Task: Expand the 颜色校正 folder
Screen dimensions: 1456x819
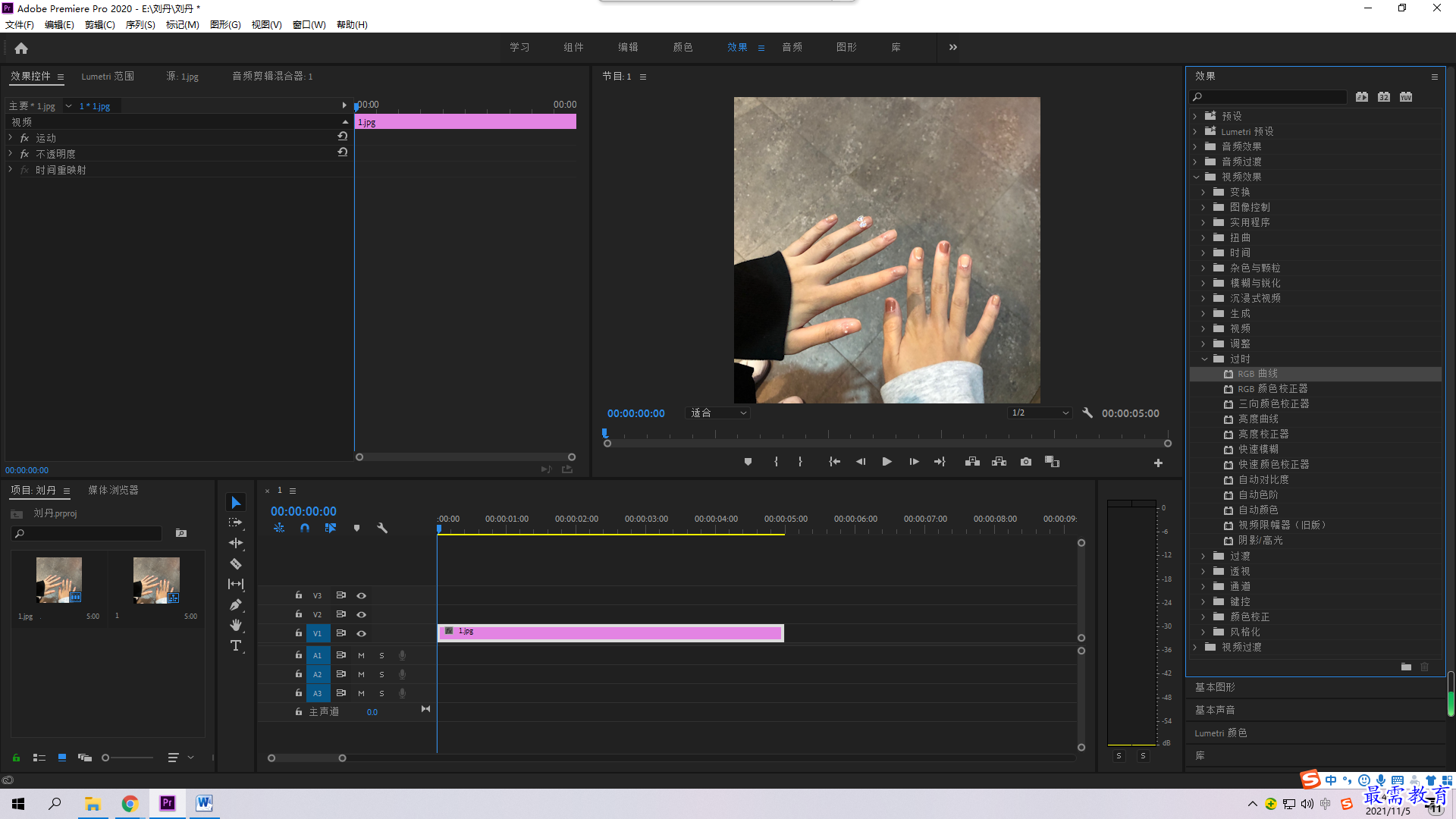Action: [x=1203, y=617]
